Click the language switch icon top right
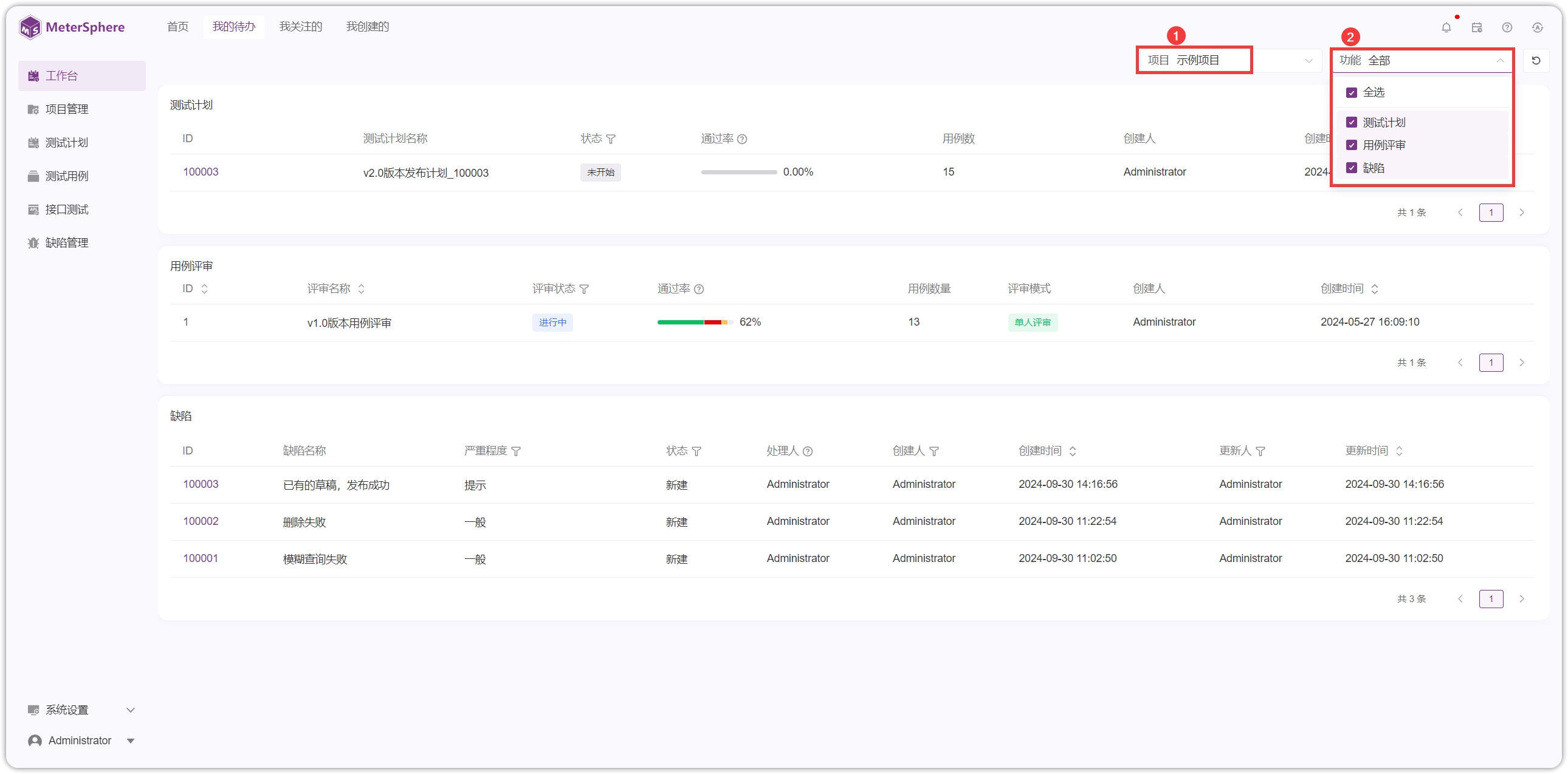Viewport: 1568px width, 774px height. [x=1538, y=27]
